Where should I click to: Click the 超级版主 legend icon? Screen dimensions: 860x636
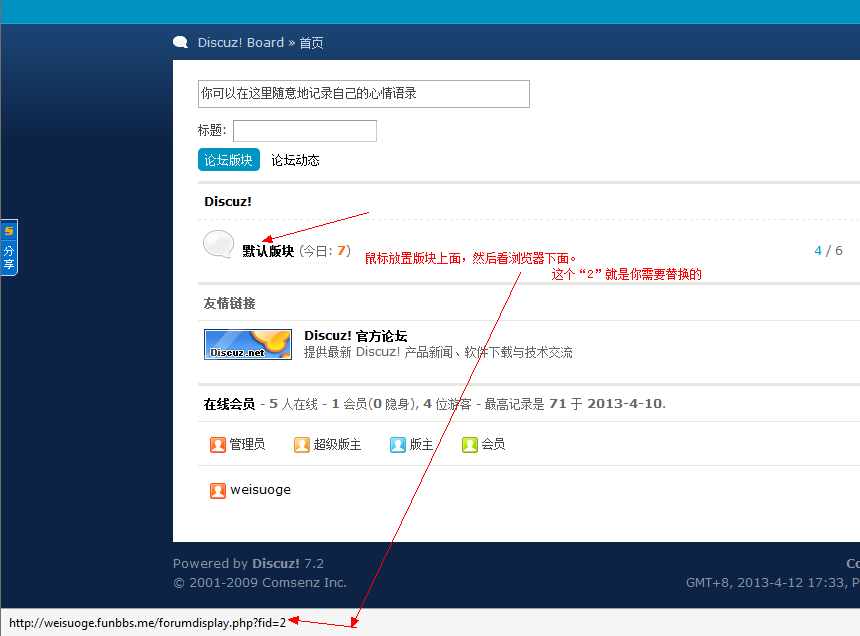pos(302,445)
